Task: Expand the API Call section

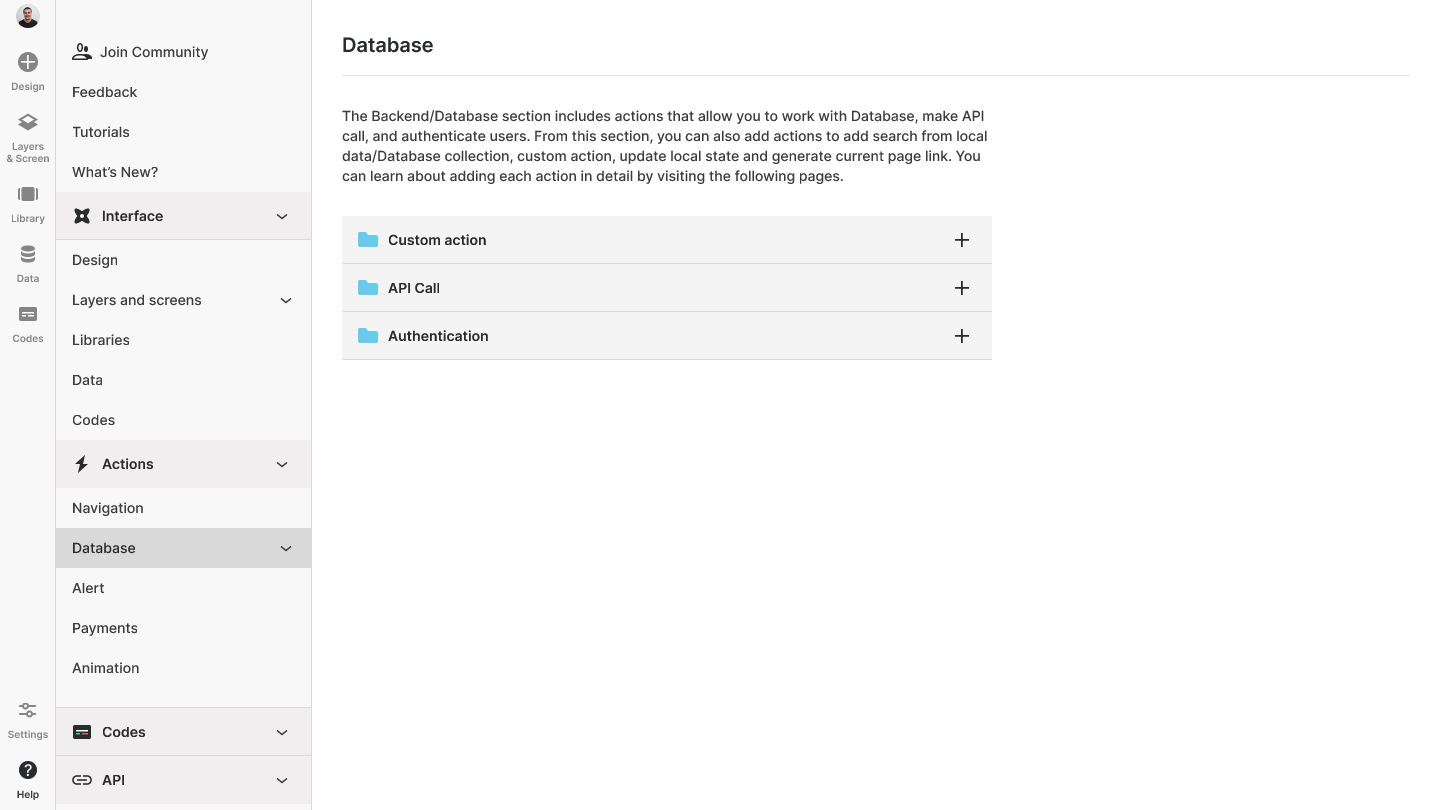Action: [961, 288]
